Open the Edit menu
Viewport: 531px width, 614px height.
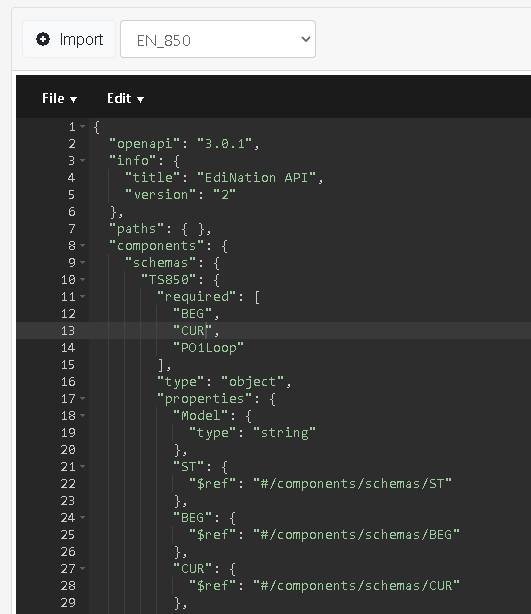point(125,98)
